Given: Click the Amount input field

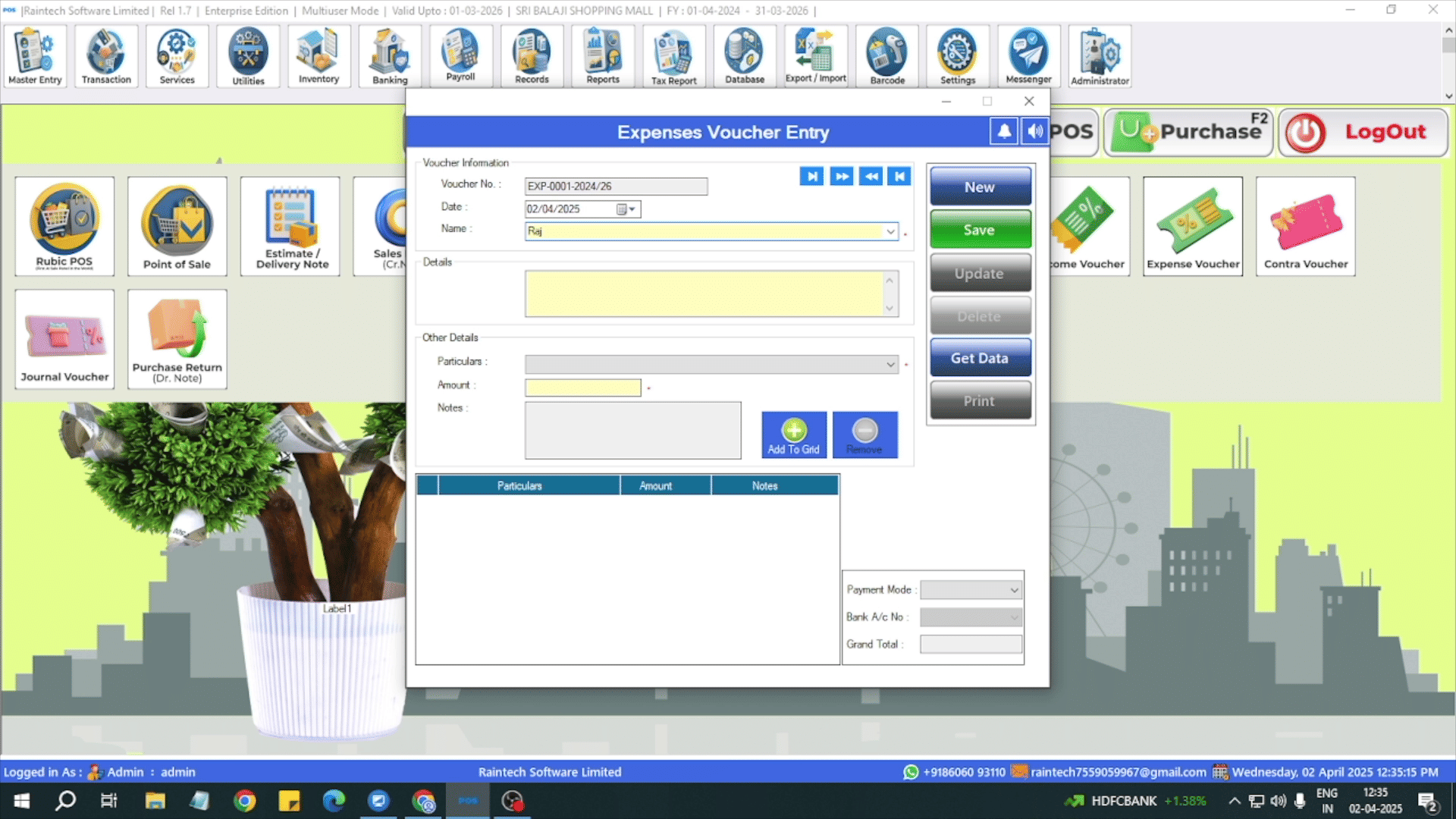Looking at the screenshot, I should click(582, 388).
